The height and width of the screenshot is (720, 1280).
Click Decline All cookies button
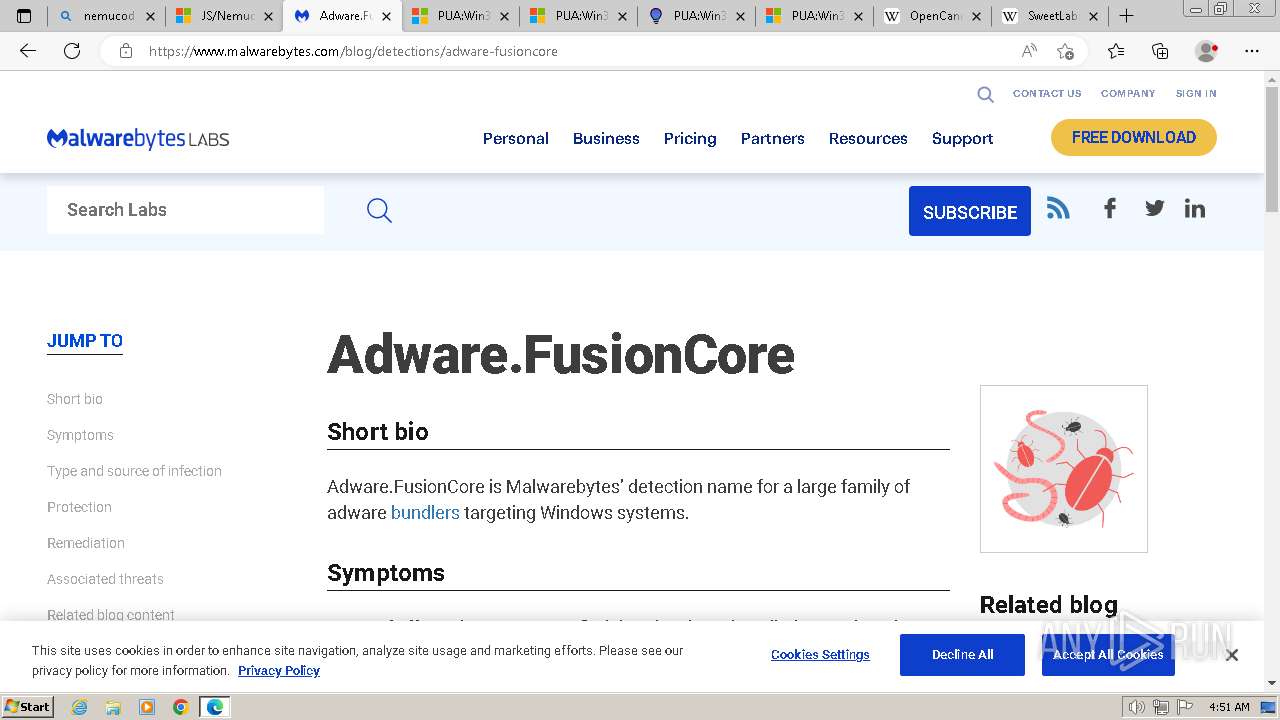(962, 655)
